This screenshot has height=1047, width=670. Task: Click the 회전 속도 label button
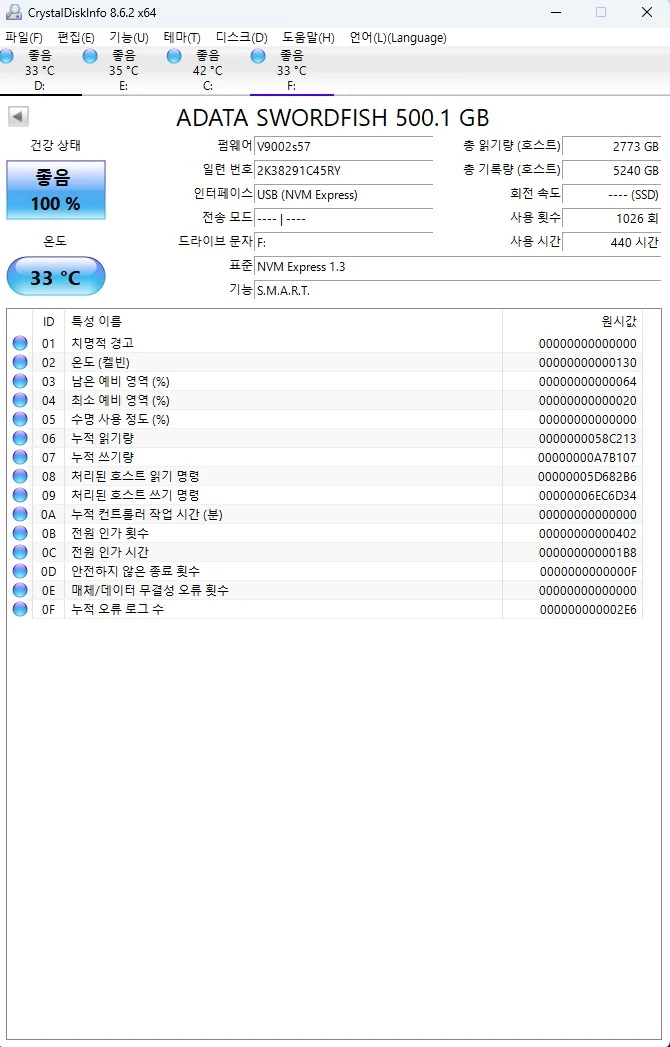[x=534, y=194]
